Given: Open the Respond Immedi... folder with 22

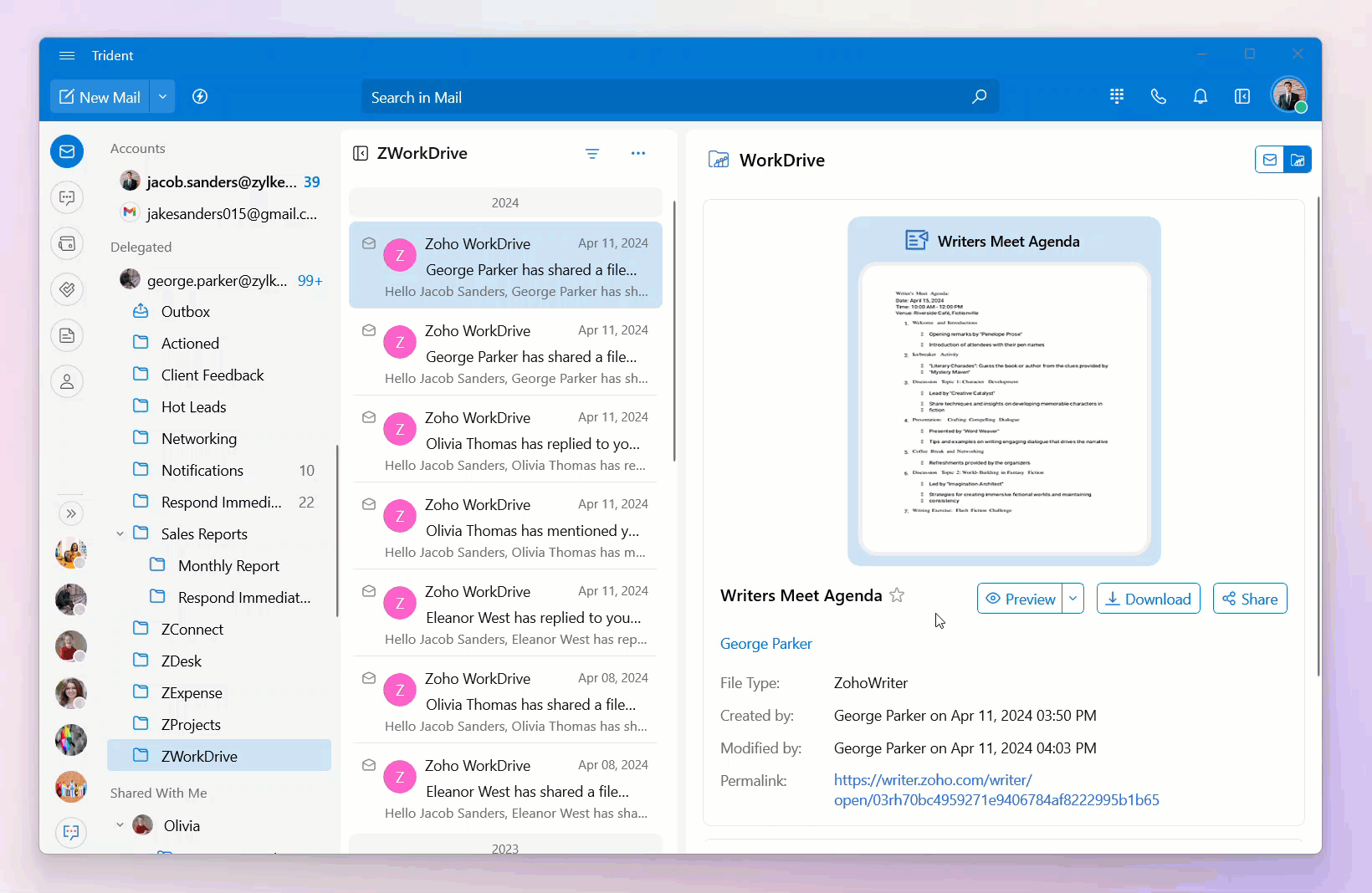Looking at the screenshot, I should [x=220, y=502].
